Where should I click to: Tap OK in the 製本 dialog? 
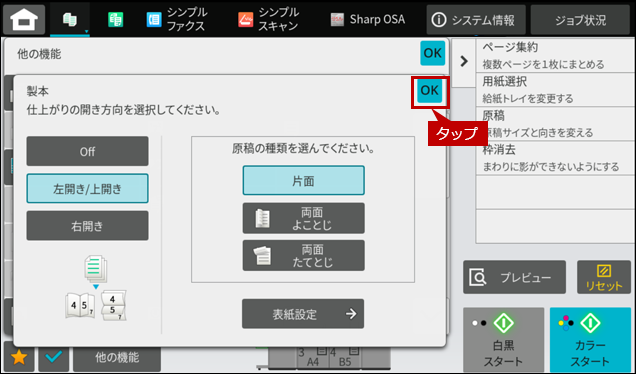430,91
